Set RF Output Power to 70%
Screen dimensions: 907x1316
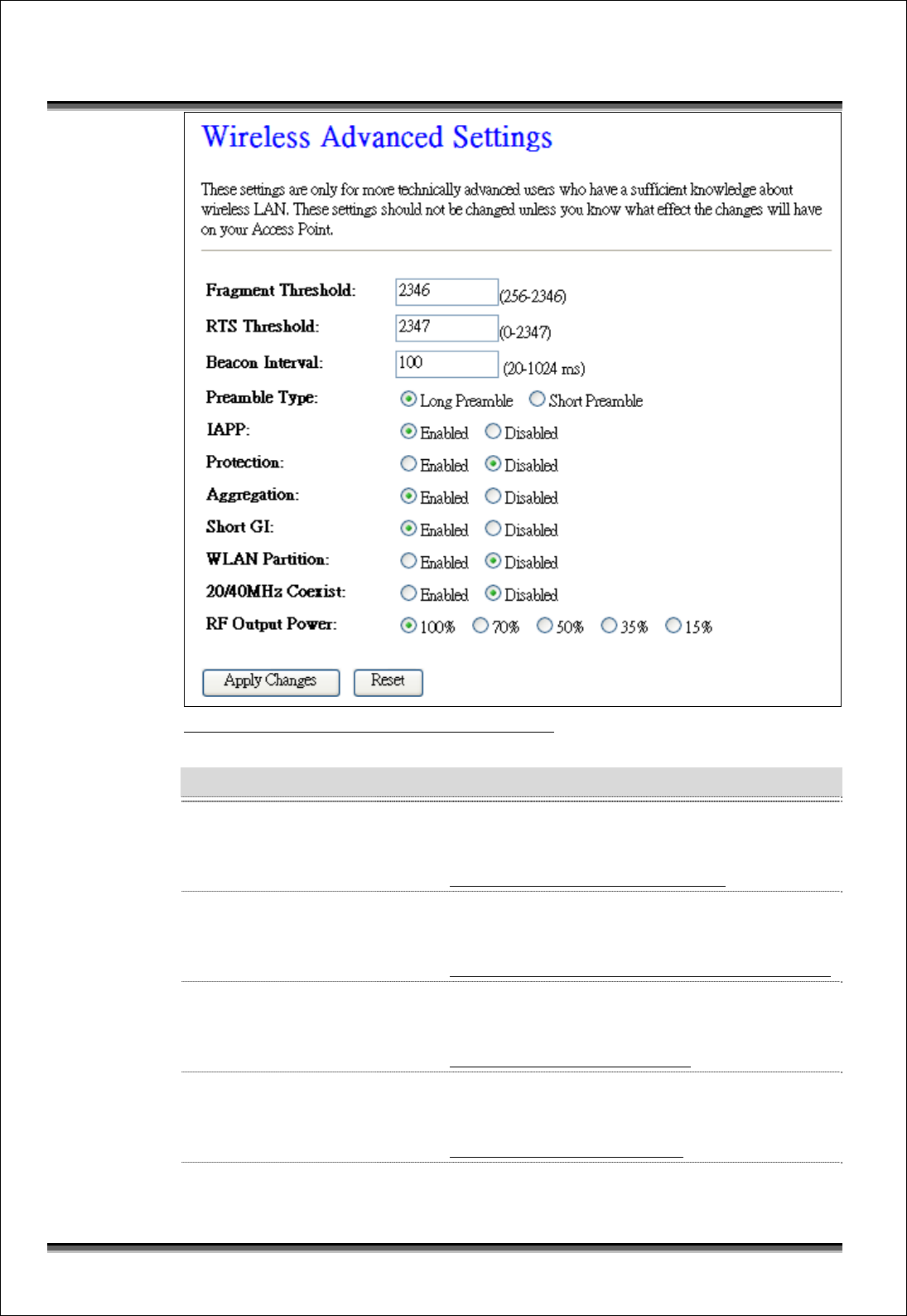pos(480,626)
